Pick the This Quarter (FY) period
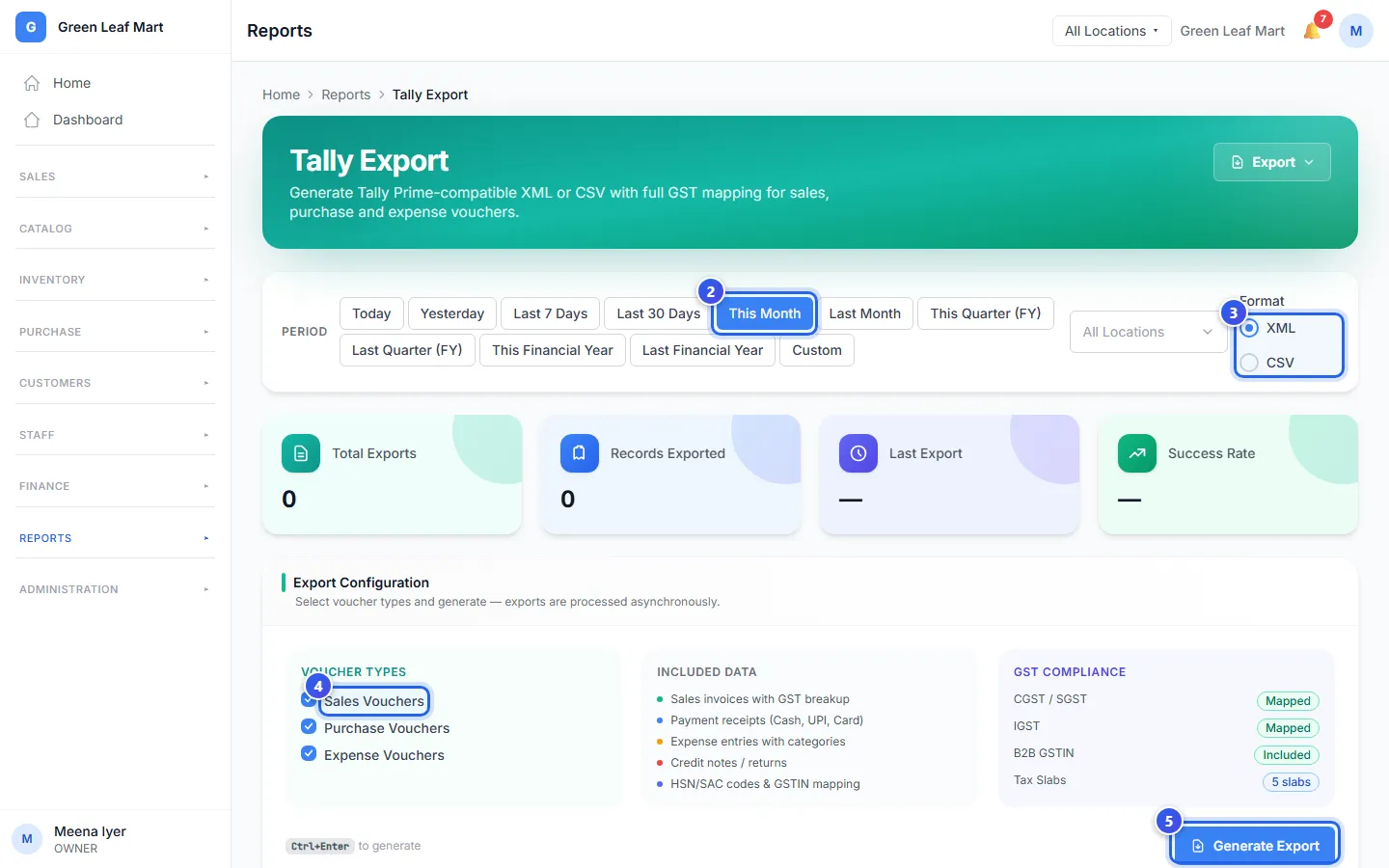Viewport: 1389px width, 868px height. [986, 313]
